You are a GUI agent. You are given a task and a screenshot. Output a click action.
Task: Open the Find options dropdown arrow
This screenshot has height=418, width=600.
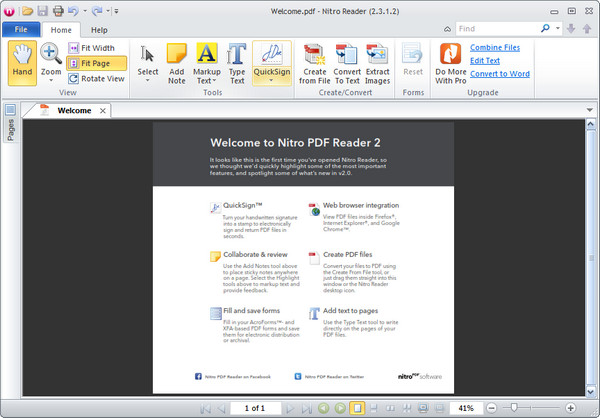[x=558, y=28]
